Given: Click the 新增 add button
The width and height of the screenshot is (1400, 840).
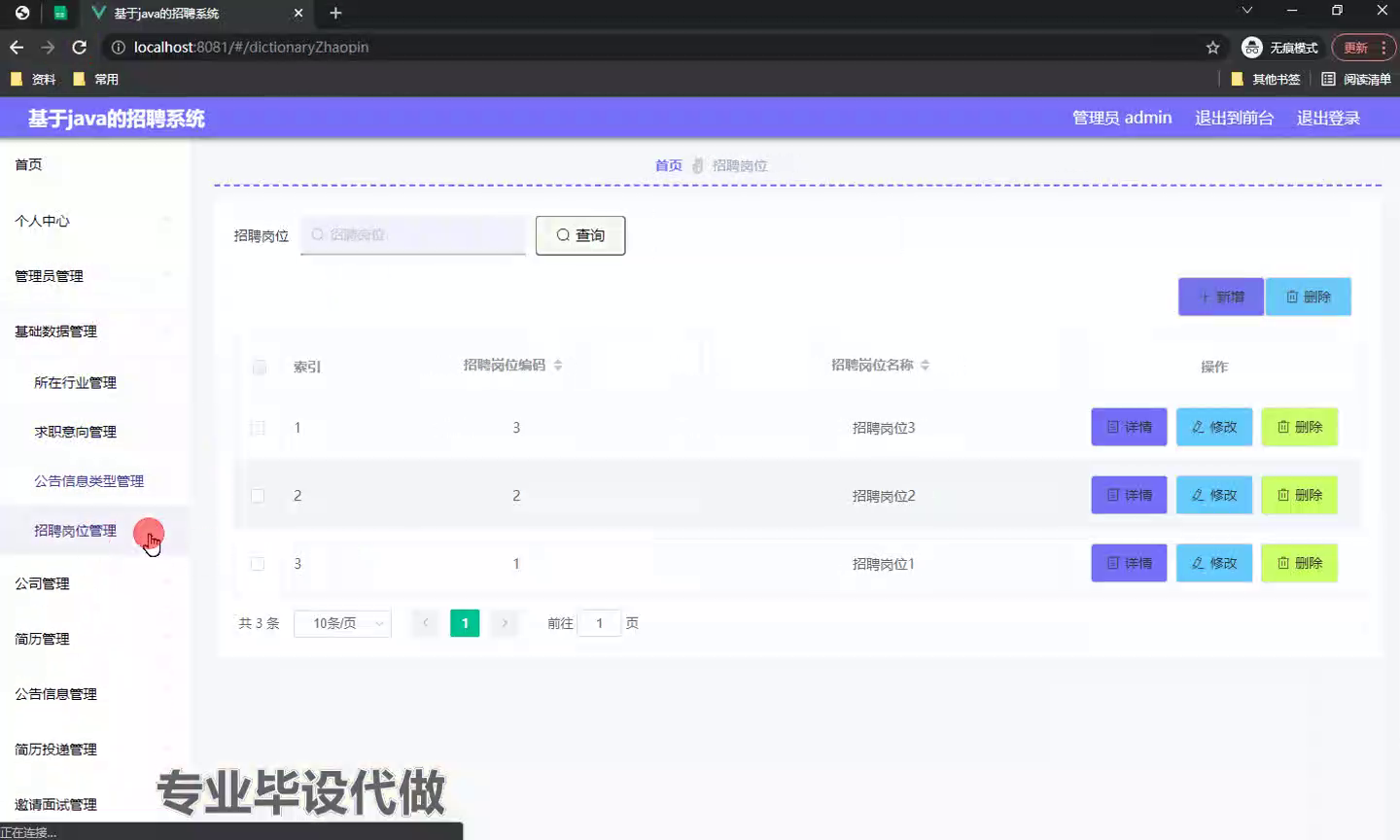Looking at the screenshot, I should [1221, 297].
